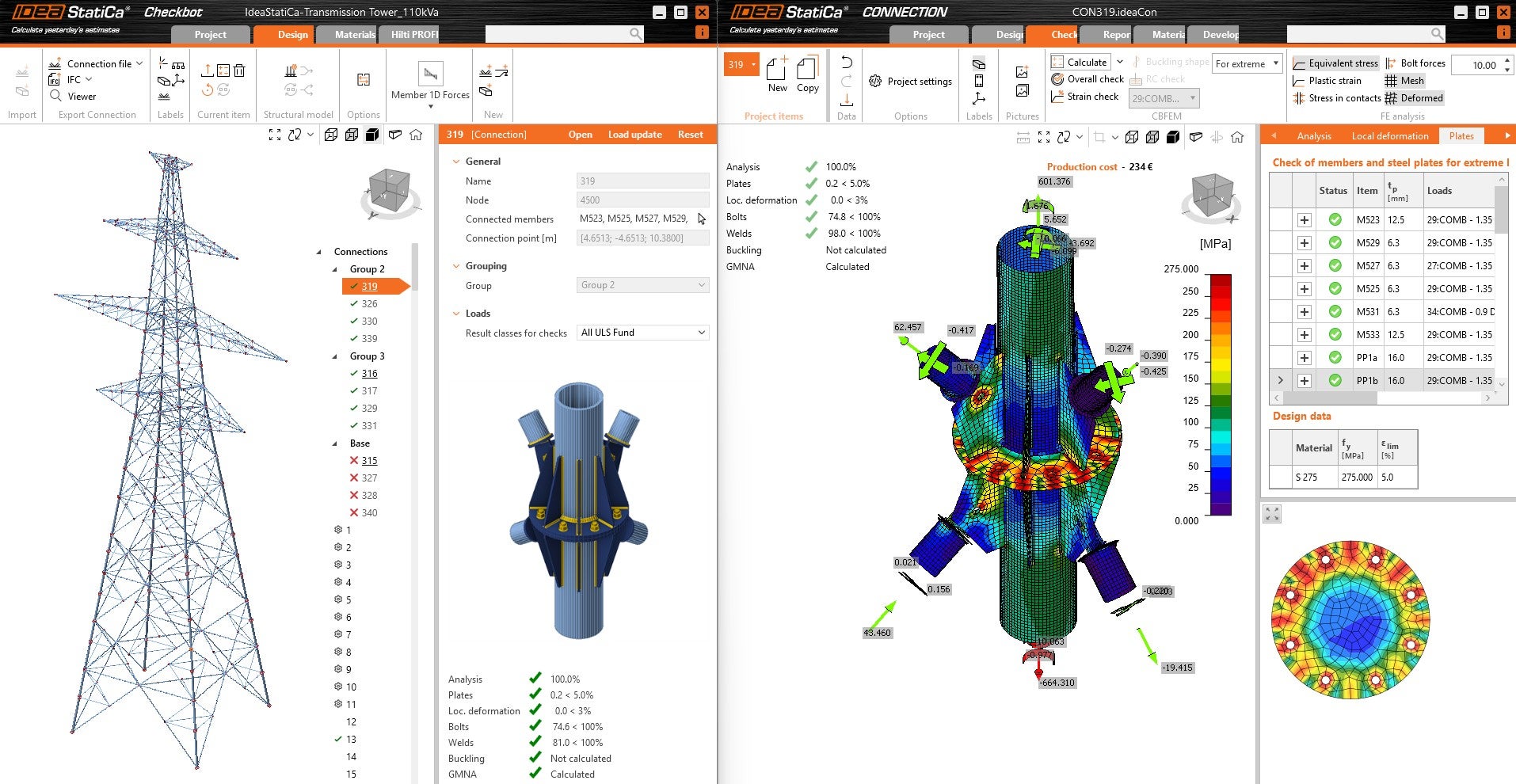1516x784 pixels.
Task: Click the solid view cube icon in Connection viewport
Action: pyautogui.click(x=1173, y=137)
